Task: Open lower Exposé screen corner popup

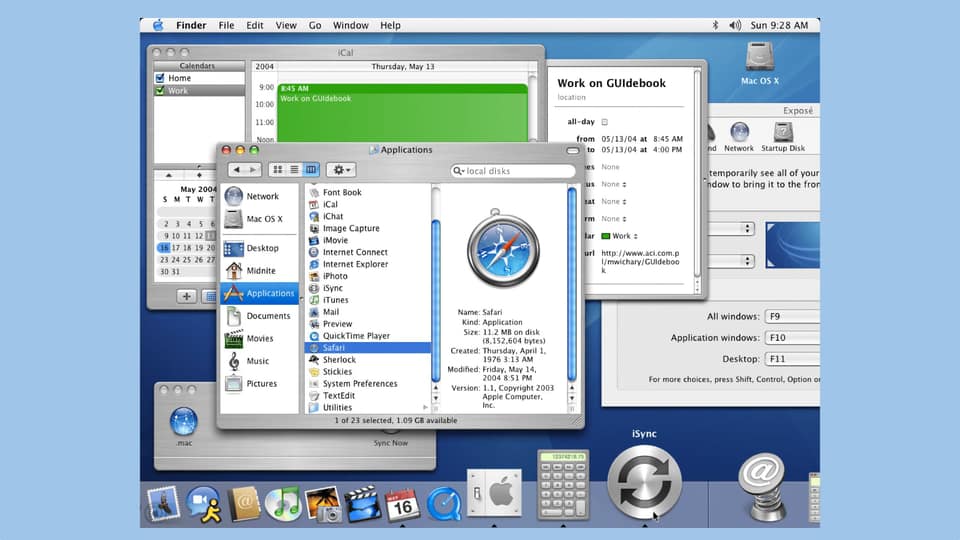Action: [732, 261]
